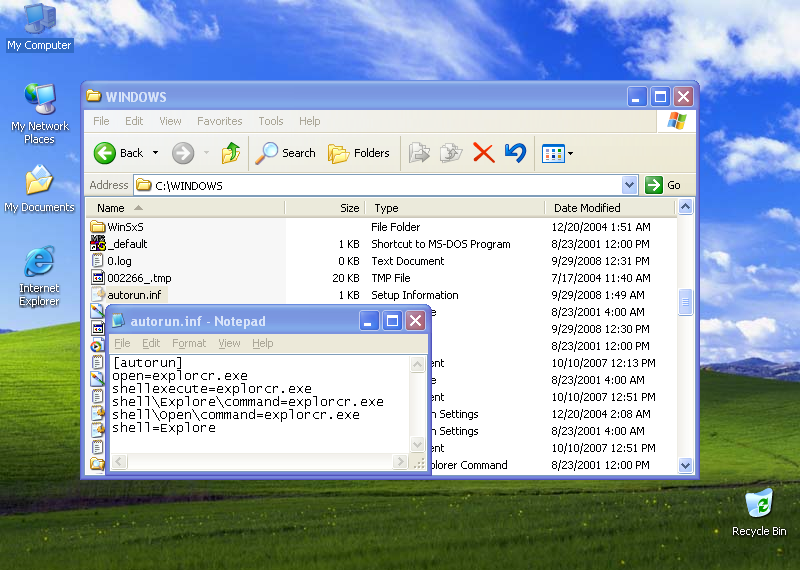
Task: Click the WinSxS folder icon
Action: [x=97, y=227]
